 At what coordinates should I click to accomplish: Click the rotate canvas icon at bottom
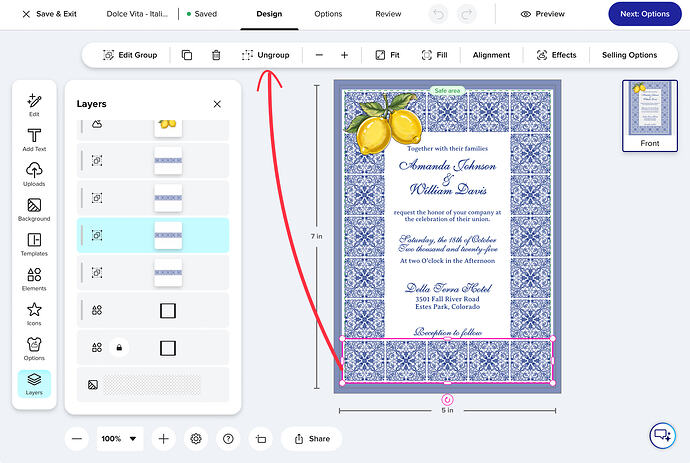point(261,439)
